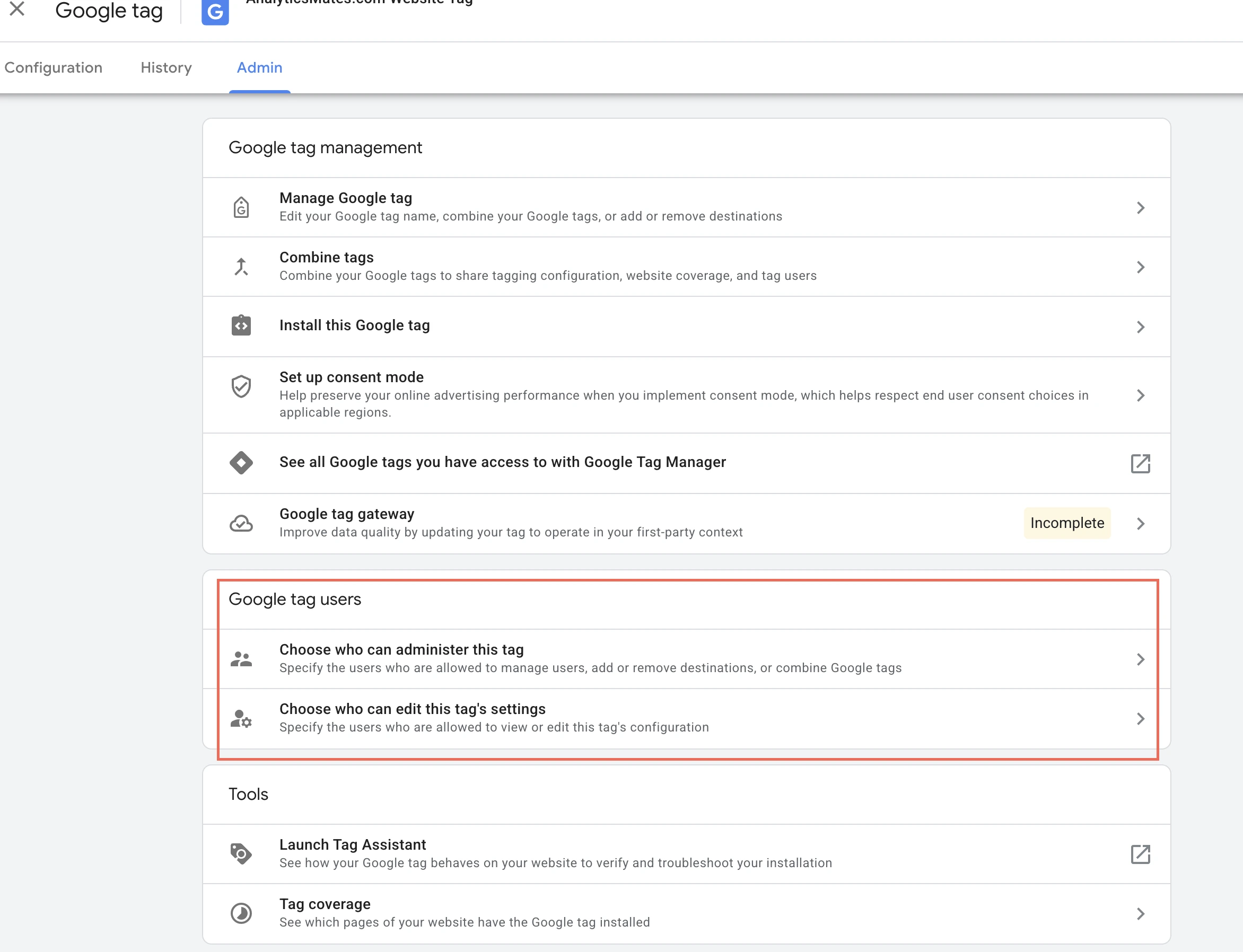Open Manage Google tag row title
1243x952 pixels.
coord(346,198)
